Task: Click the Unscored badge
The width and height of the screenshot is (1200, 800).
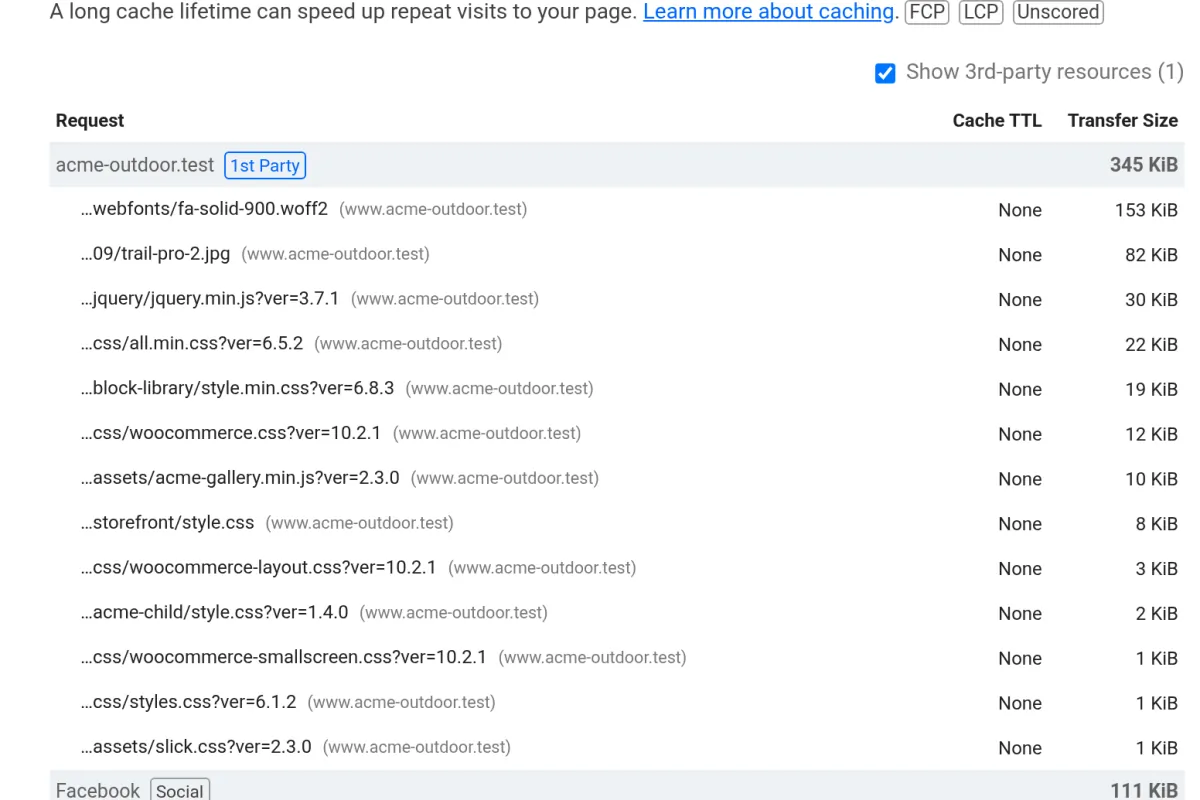Action: click(1058, 12)
